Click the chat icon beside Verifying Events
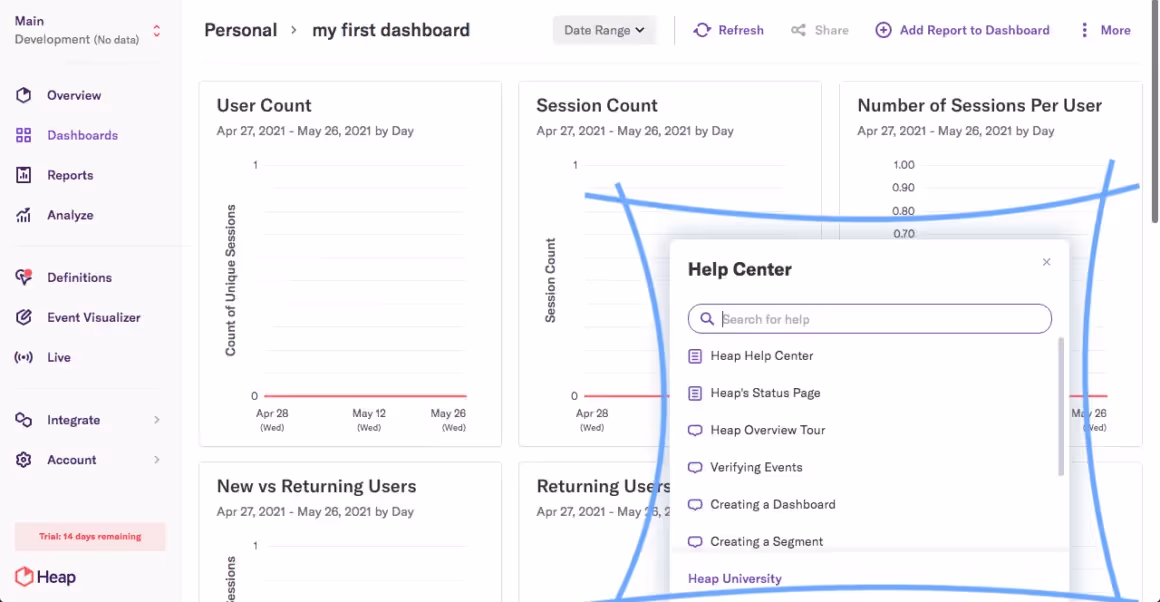Image resolution: width=1160 pixels, height=602 pixels. pyautogui.click(x=695, y=467)
